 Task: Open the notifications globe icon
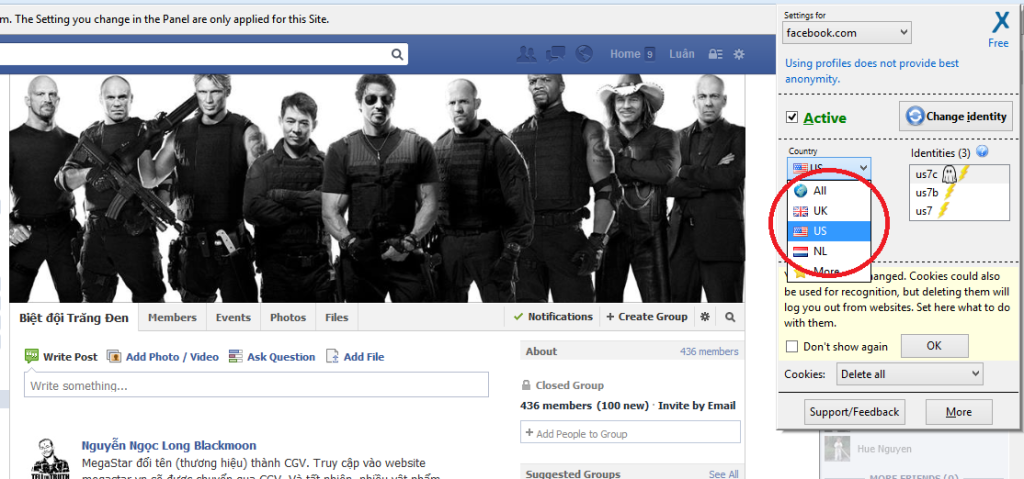coord(583,54)
